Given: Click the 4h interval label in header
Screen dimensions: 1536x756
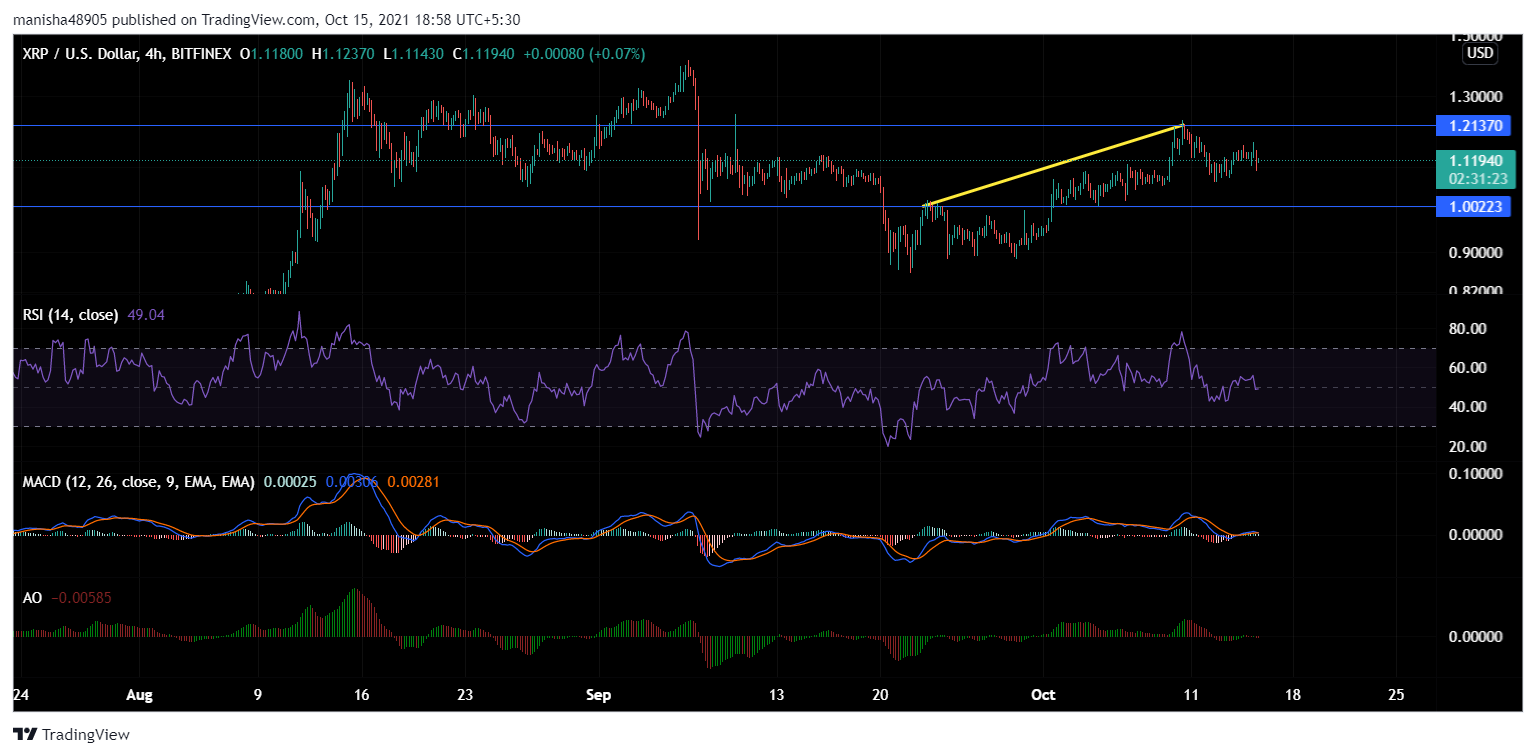Looking at the screenshot, I should (x=154, y=53).
